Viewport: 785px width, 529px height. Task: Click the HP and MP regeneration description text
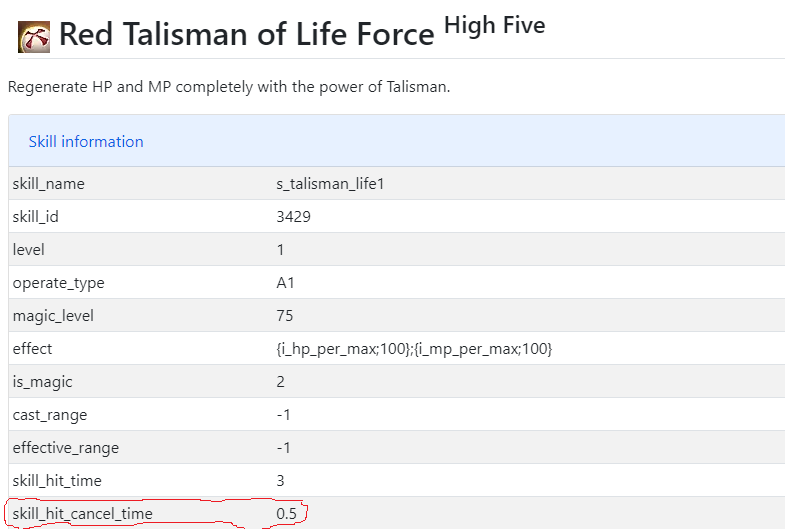tap(229, 87)
